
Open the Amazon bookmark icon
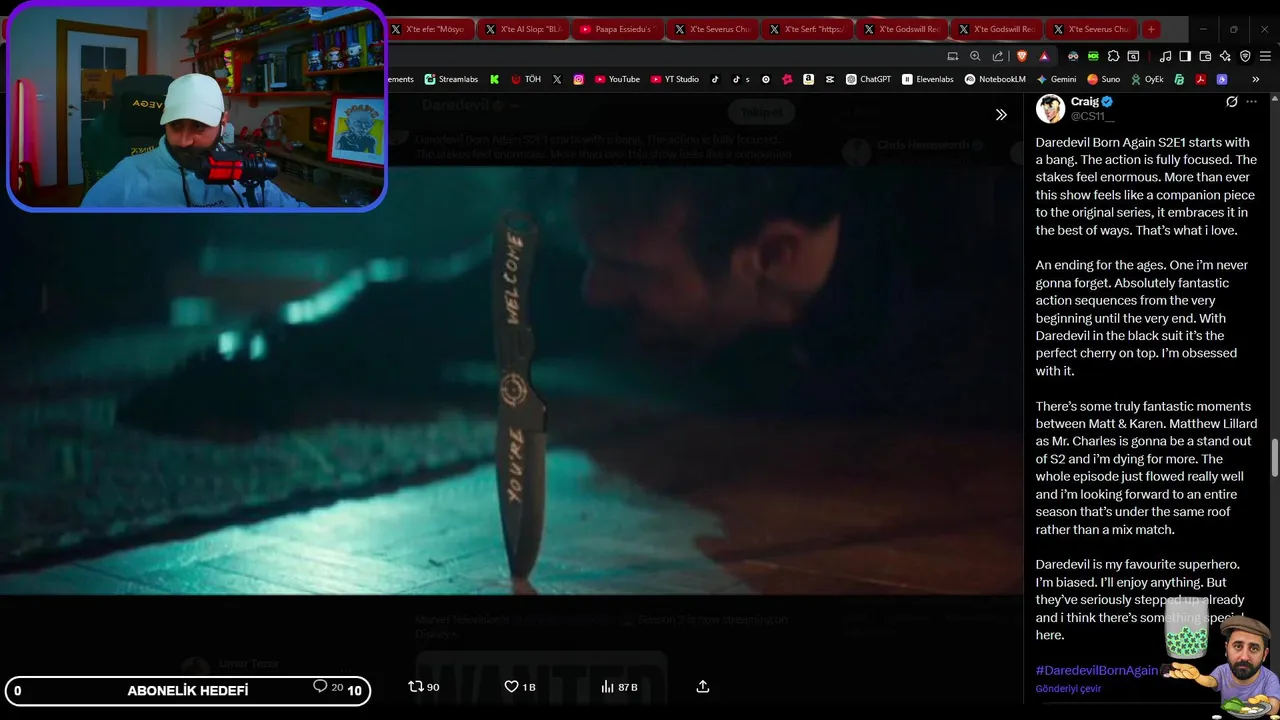pos(808,79)
